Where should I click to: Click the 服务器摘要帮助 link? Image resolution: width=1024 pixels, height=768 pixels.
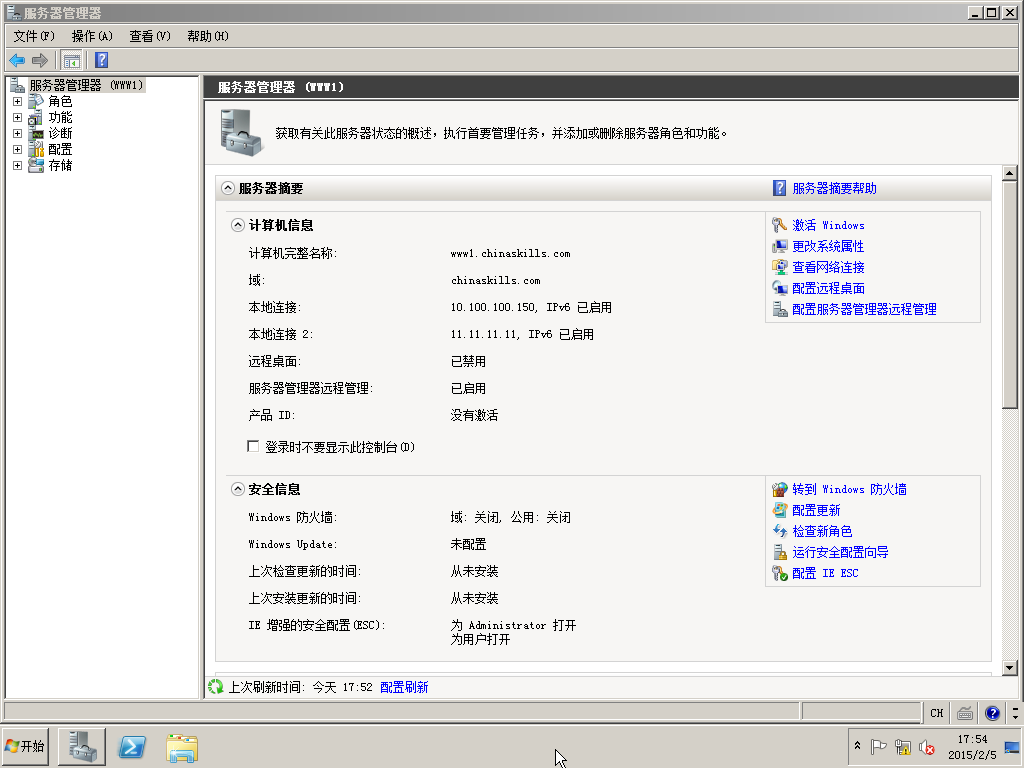pos(834,188)
